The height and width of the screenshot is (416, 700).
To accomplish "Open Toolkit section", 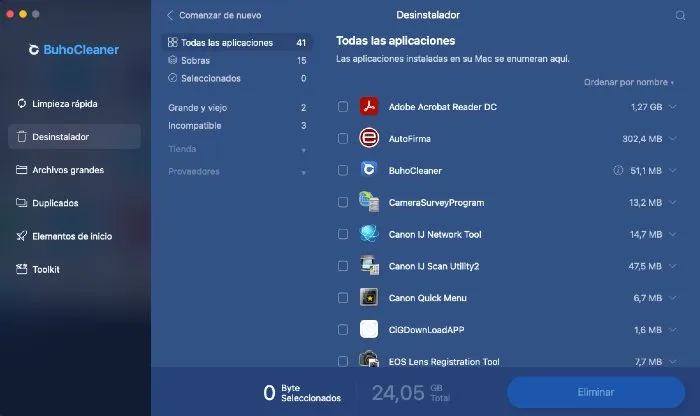I will click(74, 269).
